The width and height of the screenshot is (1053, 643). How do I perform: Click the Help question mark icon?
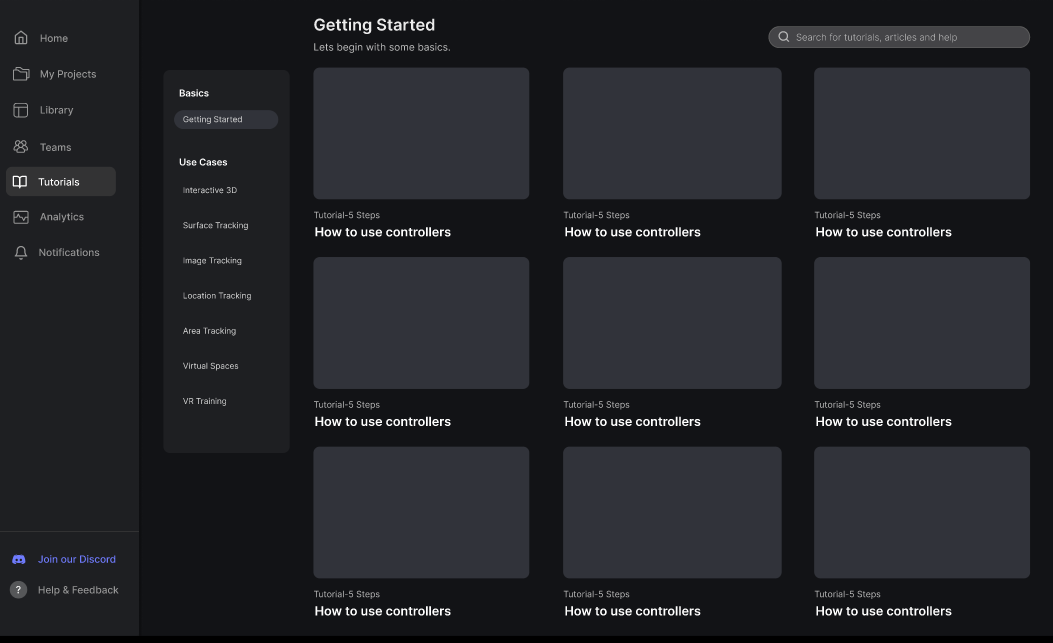click(x=19, y=590)
